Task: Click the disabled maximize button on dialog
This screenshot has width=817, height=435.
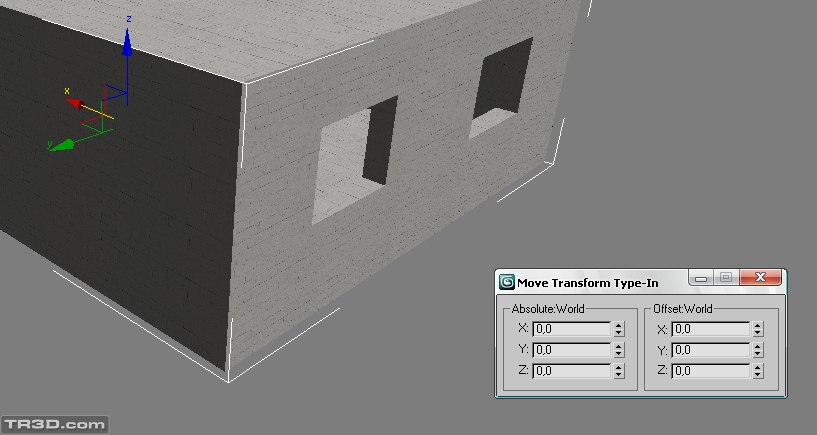Action: (727, 278)
